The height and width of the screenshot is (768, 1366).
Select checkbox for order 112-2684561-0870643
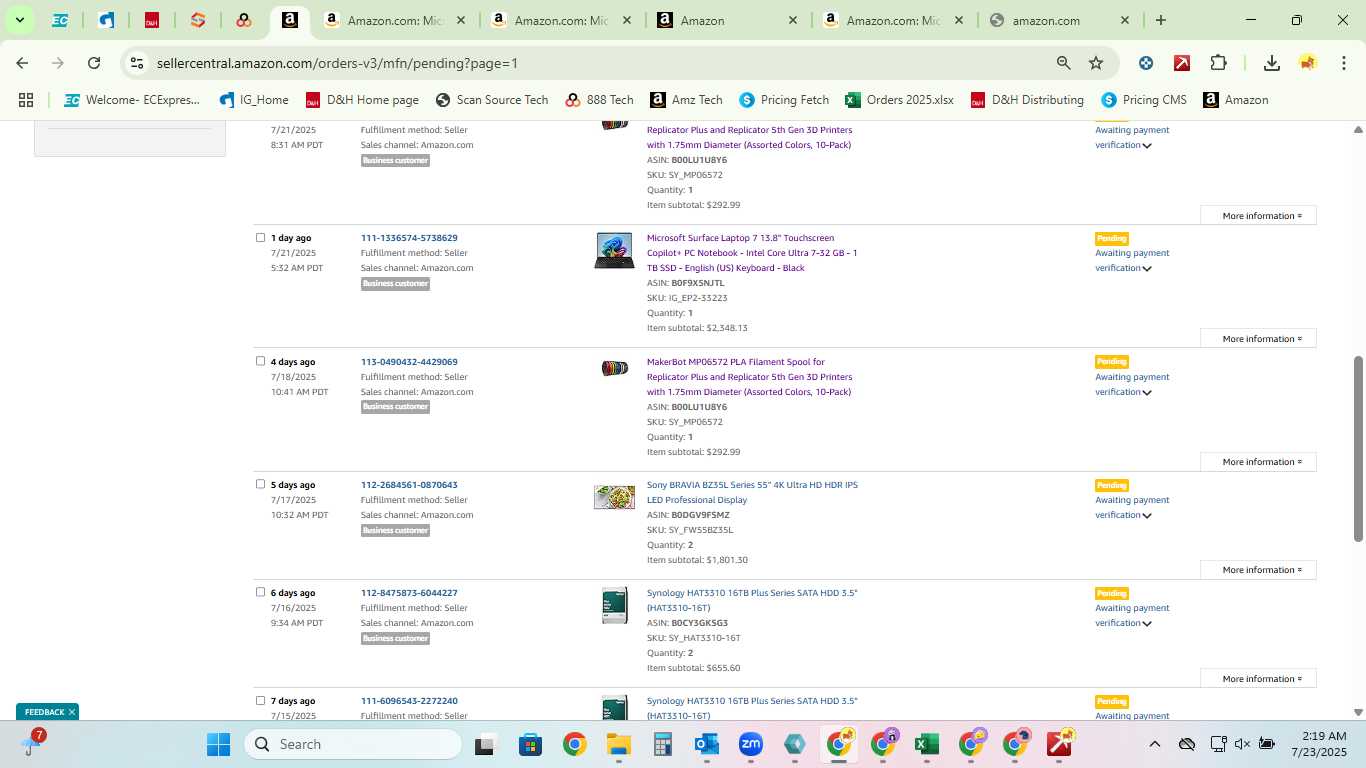[x=260, y=484]
